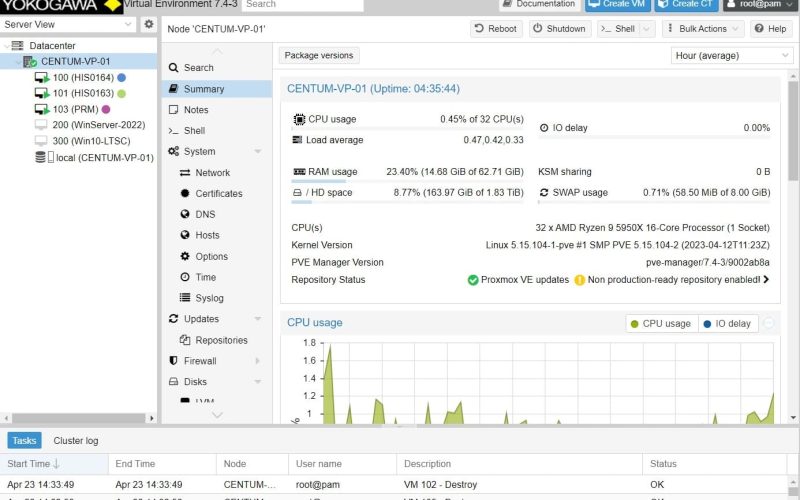Open the Summary menu item

tap(217, 89)
